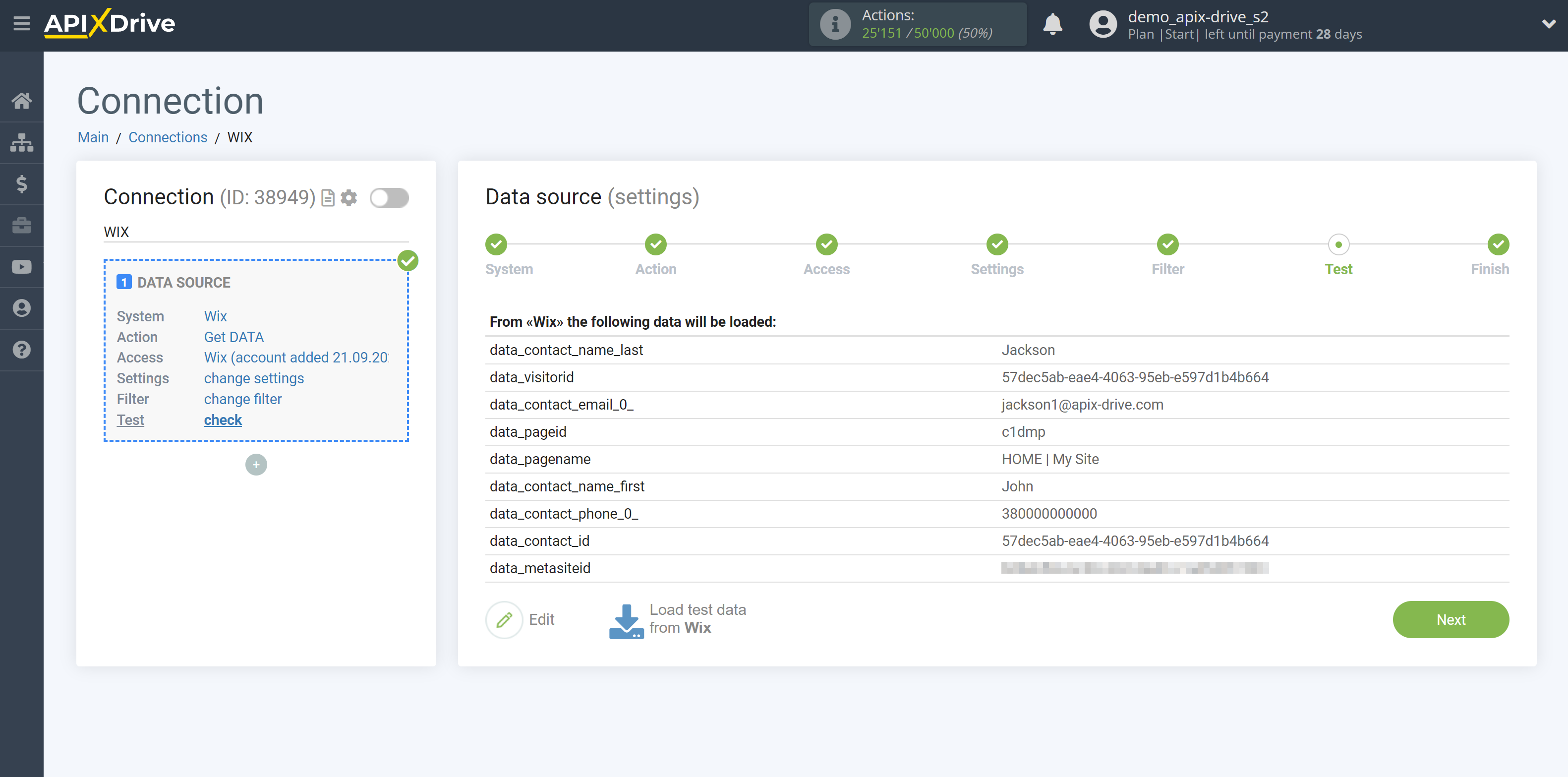Click the Next button to proceed
The height and width of the screenshot is (777, 1568).
[1452, 618]
